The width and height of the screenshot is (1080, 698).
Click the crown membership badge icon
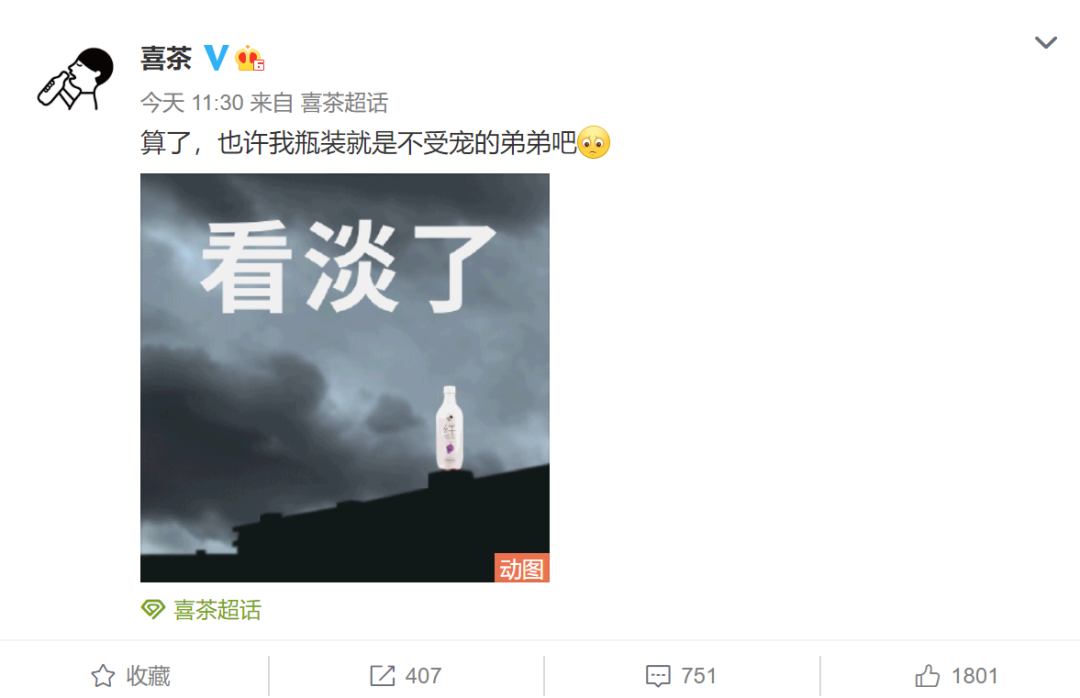pos(249,58)
